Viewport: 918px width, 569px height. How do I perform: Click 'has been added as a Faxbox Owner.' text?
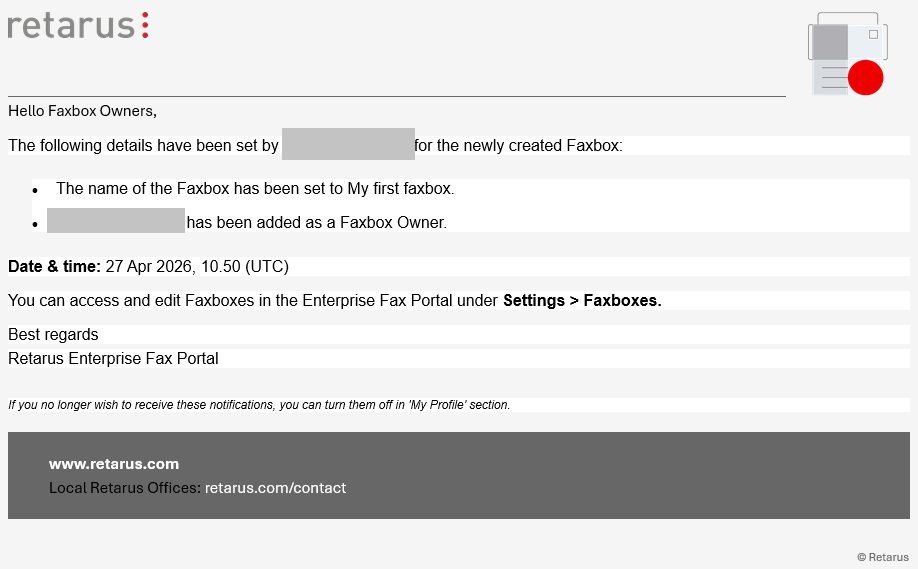point(317,222)
